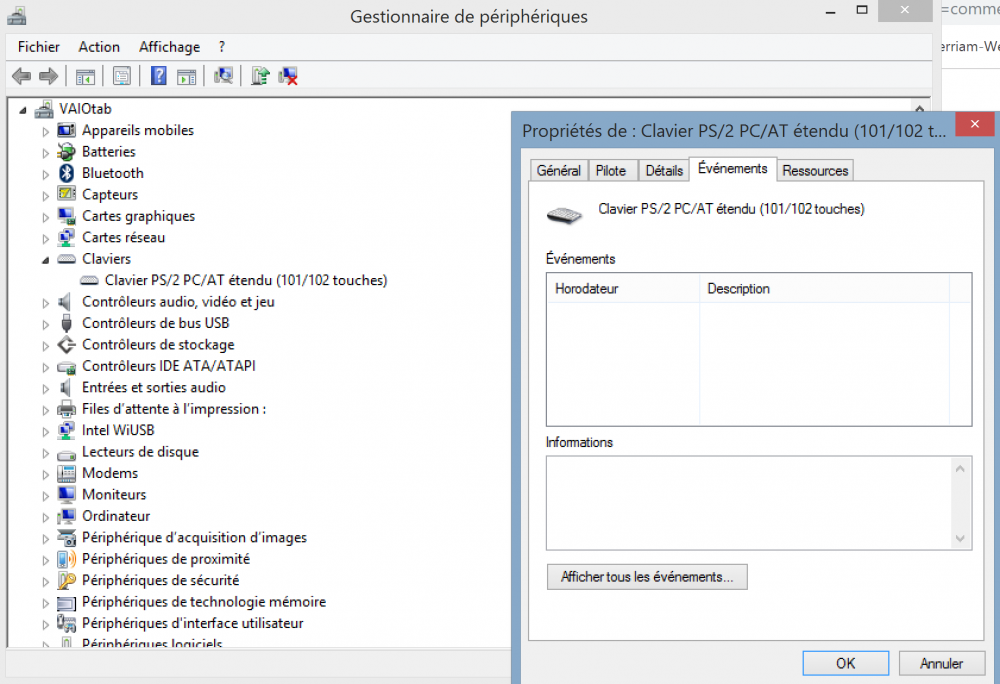Click the Batteries category icon

tap(66, 152)
